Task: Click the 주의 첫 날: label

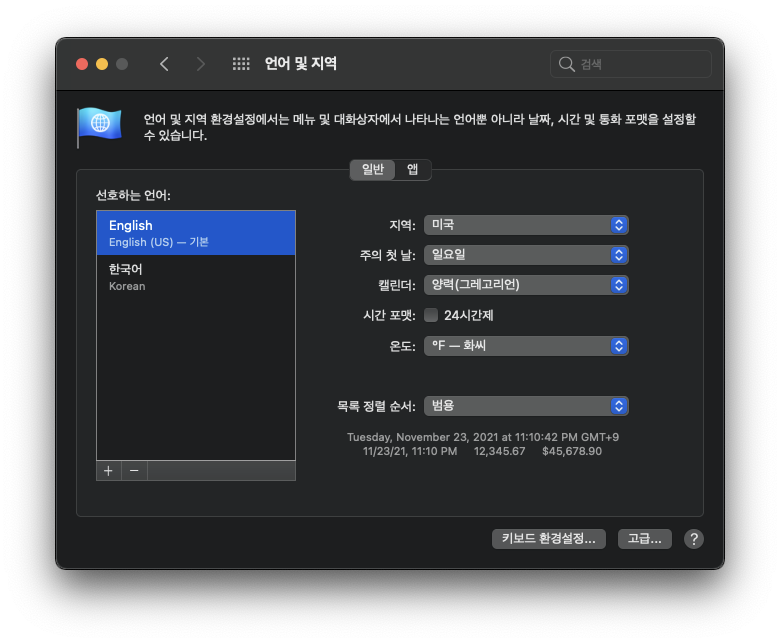Action: [388, 256]
